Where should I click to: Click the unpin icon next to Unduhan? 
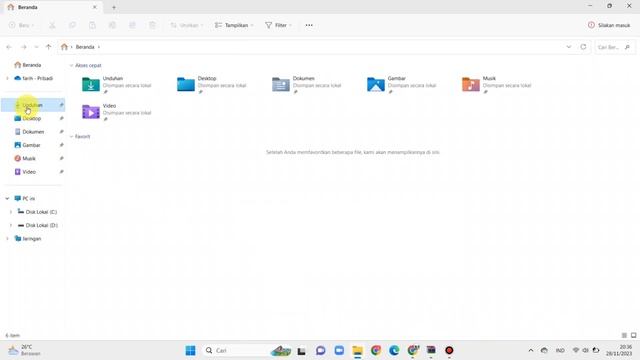point(61,105)
